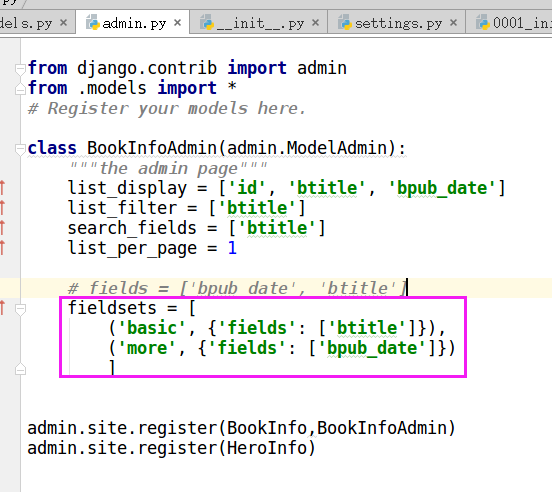Click the commented '# fields =' line
Viewport: 552px width, 492px height.
click(237, 288)
